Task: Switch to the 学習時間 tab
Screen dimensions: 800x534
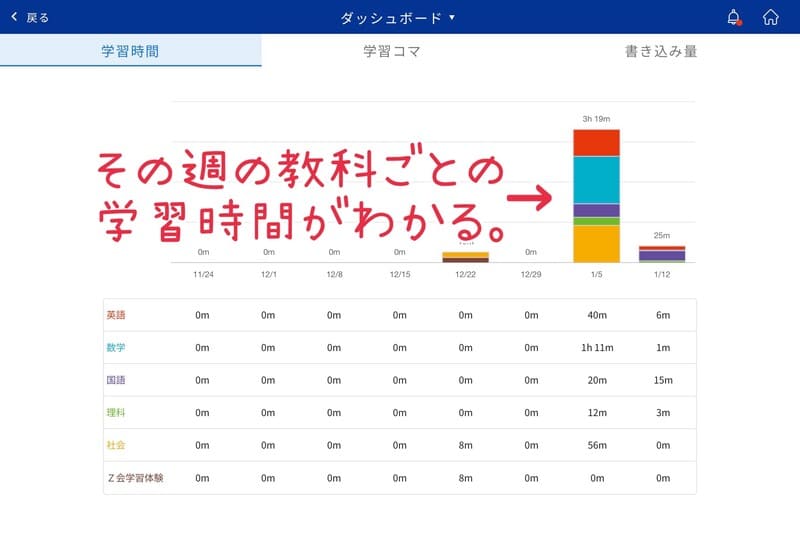Action: [x=130, y=51]
